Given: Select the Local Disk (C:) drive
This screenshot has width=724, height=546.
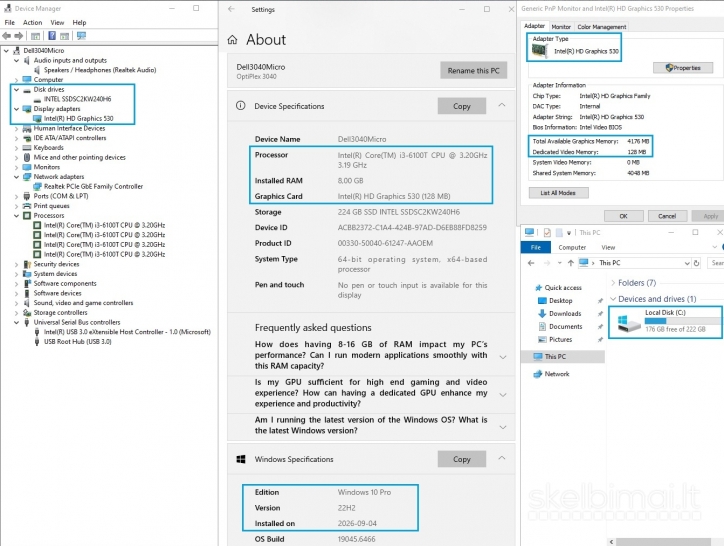Looking at the screenshot, I should [665, 322].
